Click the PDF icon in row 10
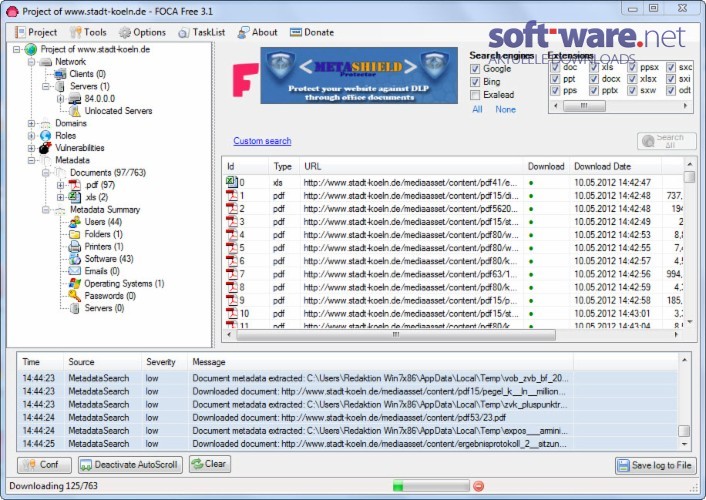This screenshot has width=706, height=500. point(231,313)
